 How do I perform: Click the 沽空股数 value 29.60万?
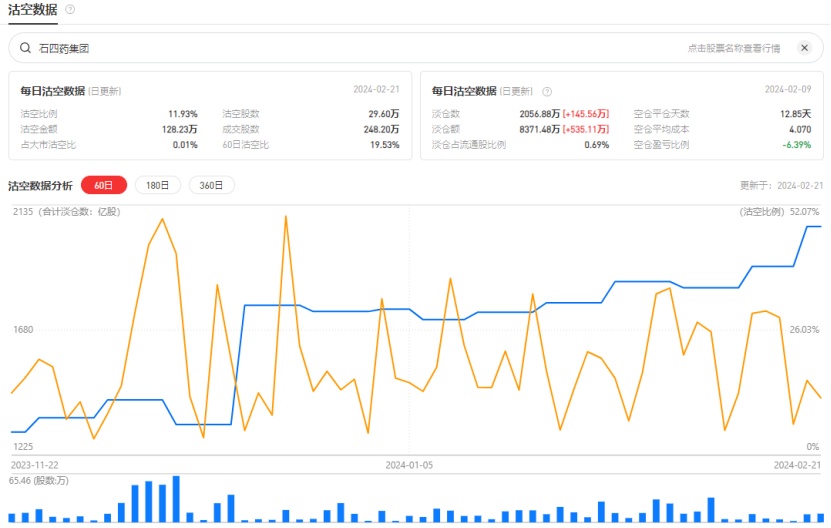pyautogui.click(x=384, y=114)
